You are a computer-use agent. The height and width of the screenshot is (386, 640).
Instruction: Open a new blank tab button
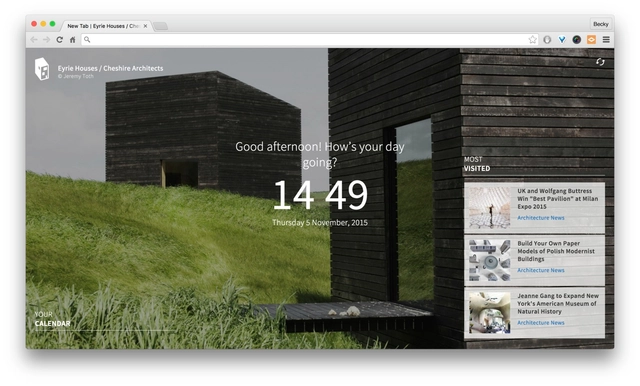click(x=160, y=26)
